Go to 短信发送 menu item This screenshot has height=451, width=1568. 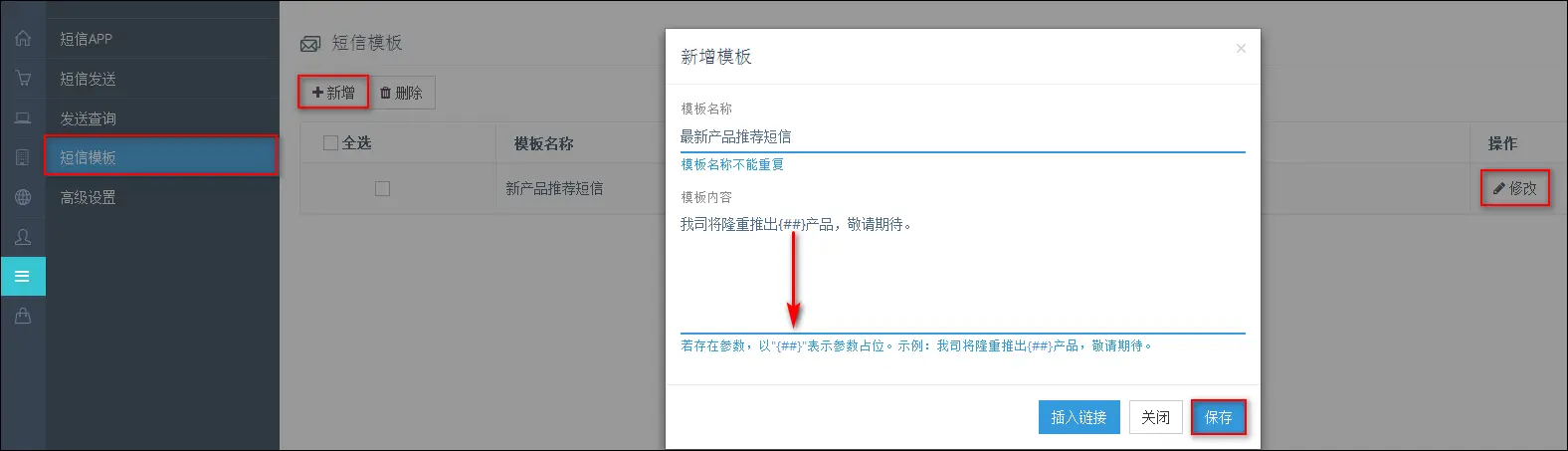point(88,79)
